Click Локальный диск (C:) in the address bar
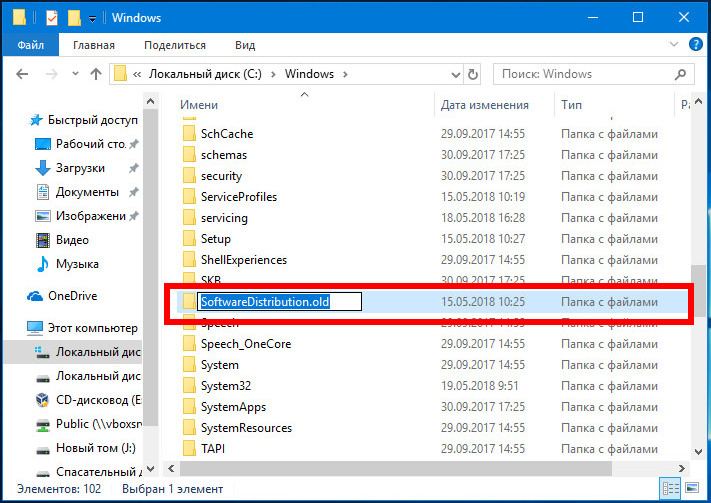711x503 pixels. [205, 74]
